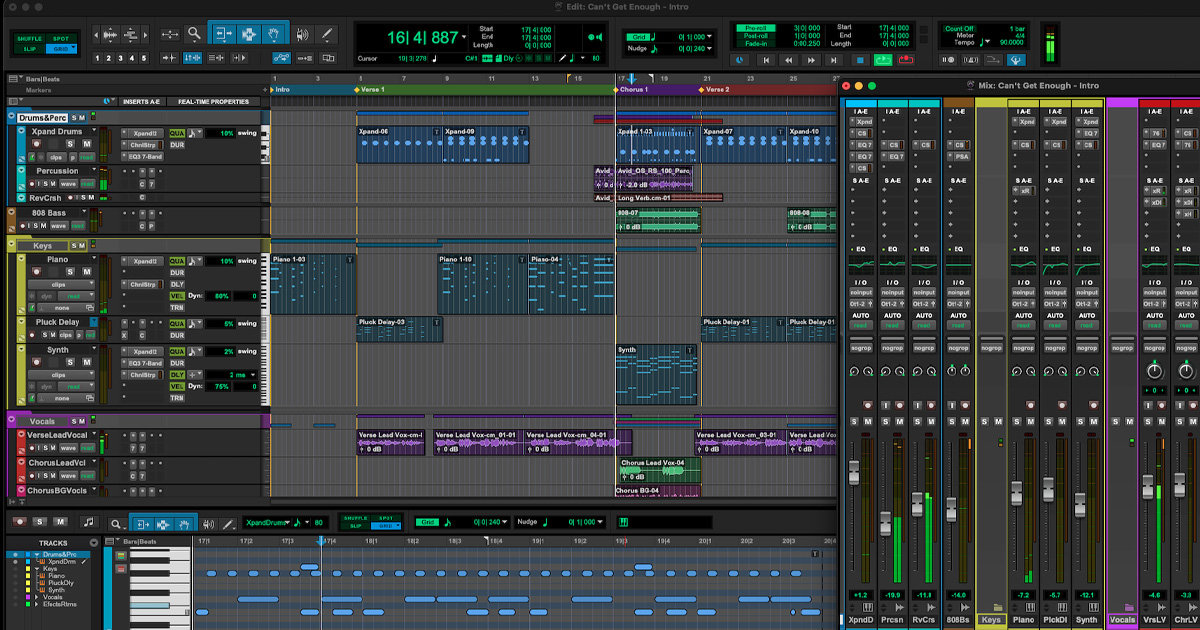Image resolution: width=1200 pixels, height=630 pixels.
Task: Toggle Link Timeline and Edit Selection
Action: [x=190, y=57]
